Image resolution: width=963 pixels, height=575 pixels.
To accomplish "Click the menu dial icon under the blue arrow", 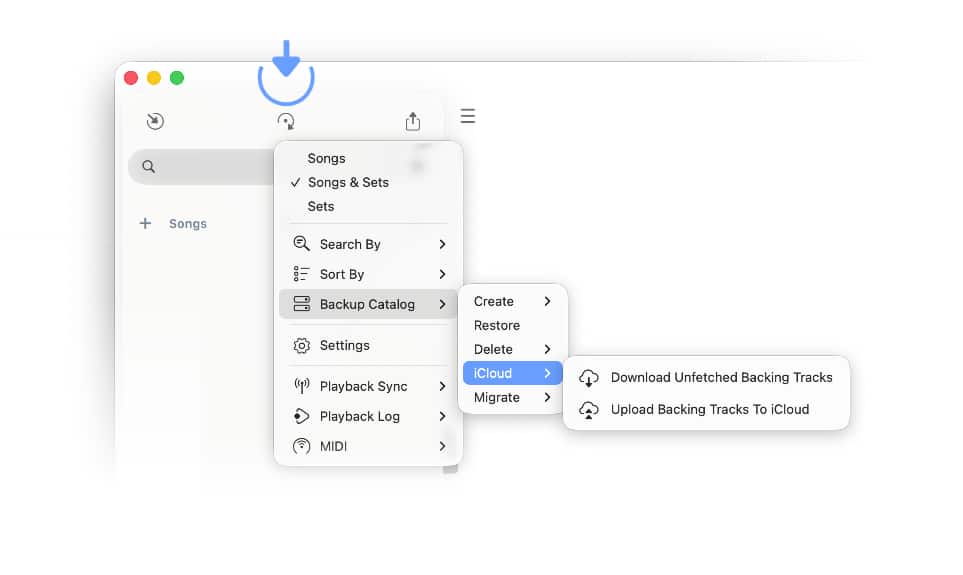I will coord(286,121).
